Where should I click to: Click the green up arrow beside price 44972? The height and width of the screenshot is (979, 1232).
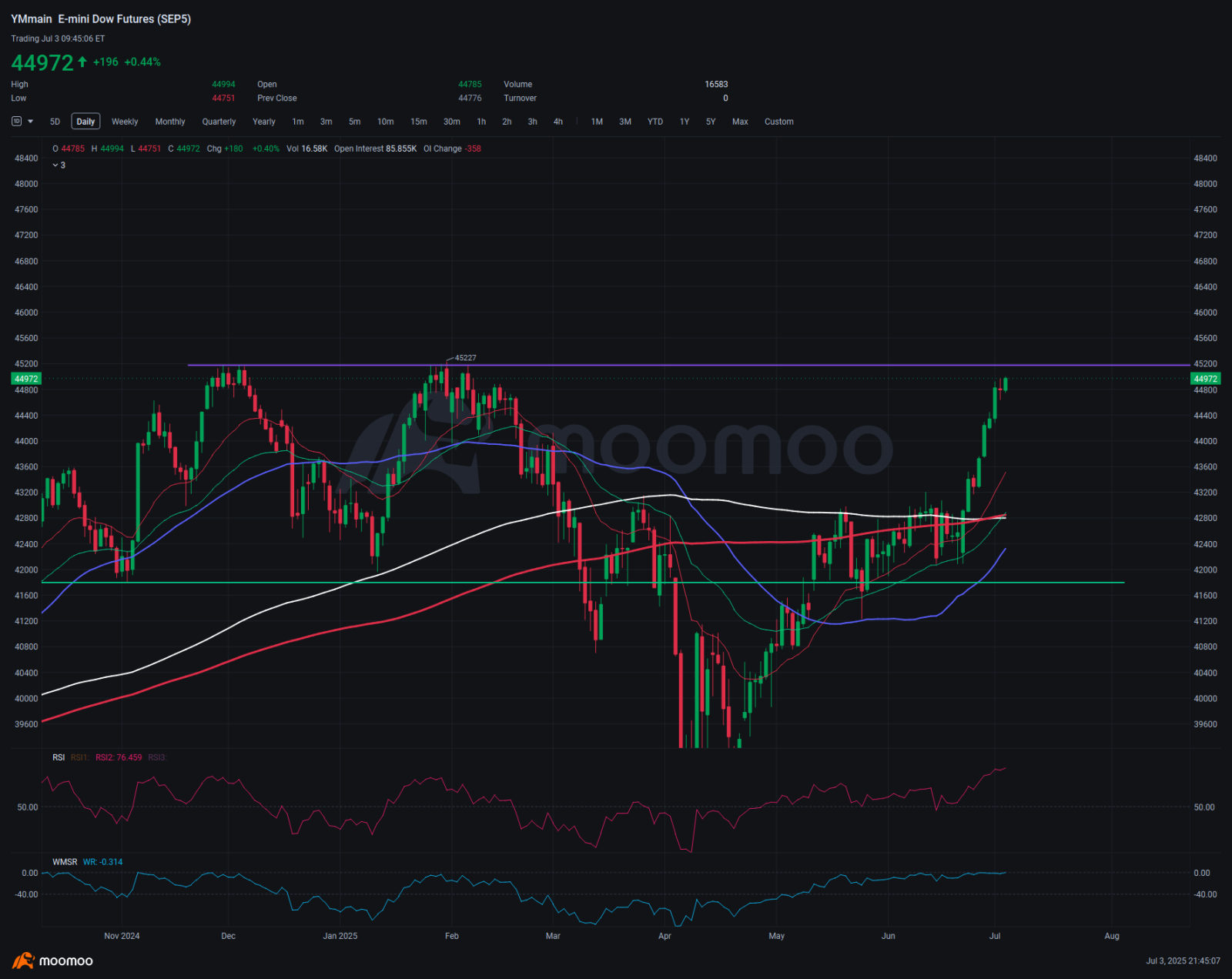coord(82,62)
